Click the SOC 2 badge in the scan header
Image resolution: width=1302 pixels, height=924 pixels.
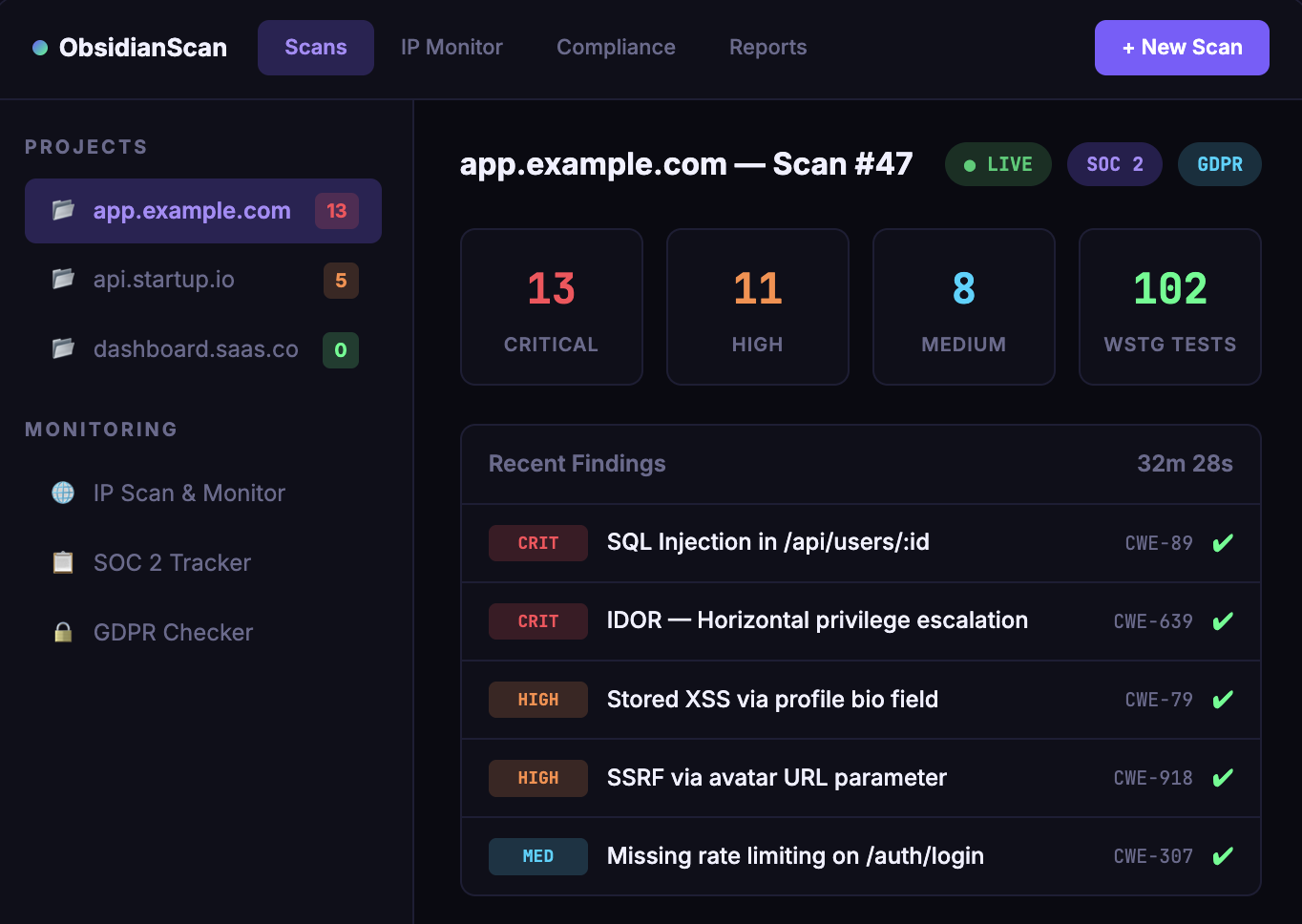(x=1115, y=164)
